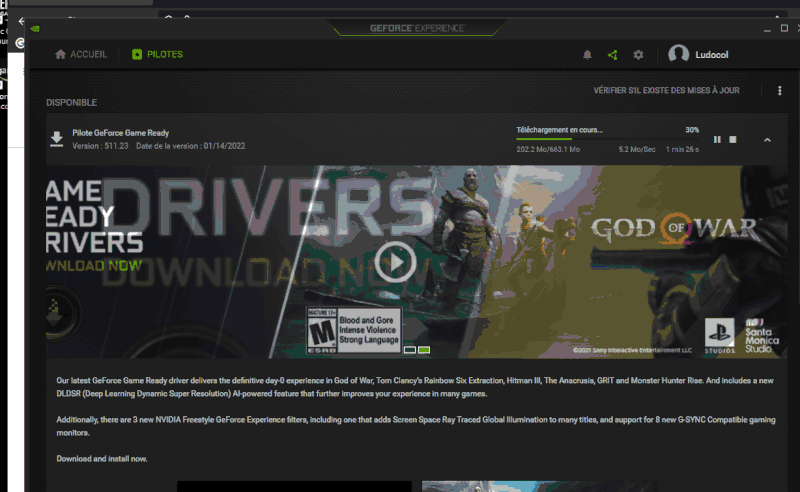Viewport: 800px width, 492px height.
Task: Click the 1 min 26 s remaining time
Action: (x=682, y=150)
